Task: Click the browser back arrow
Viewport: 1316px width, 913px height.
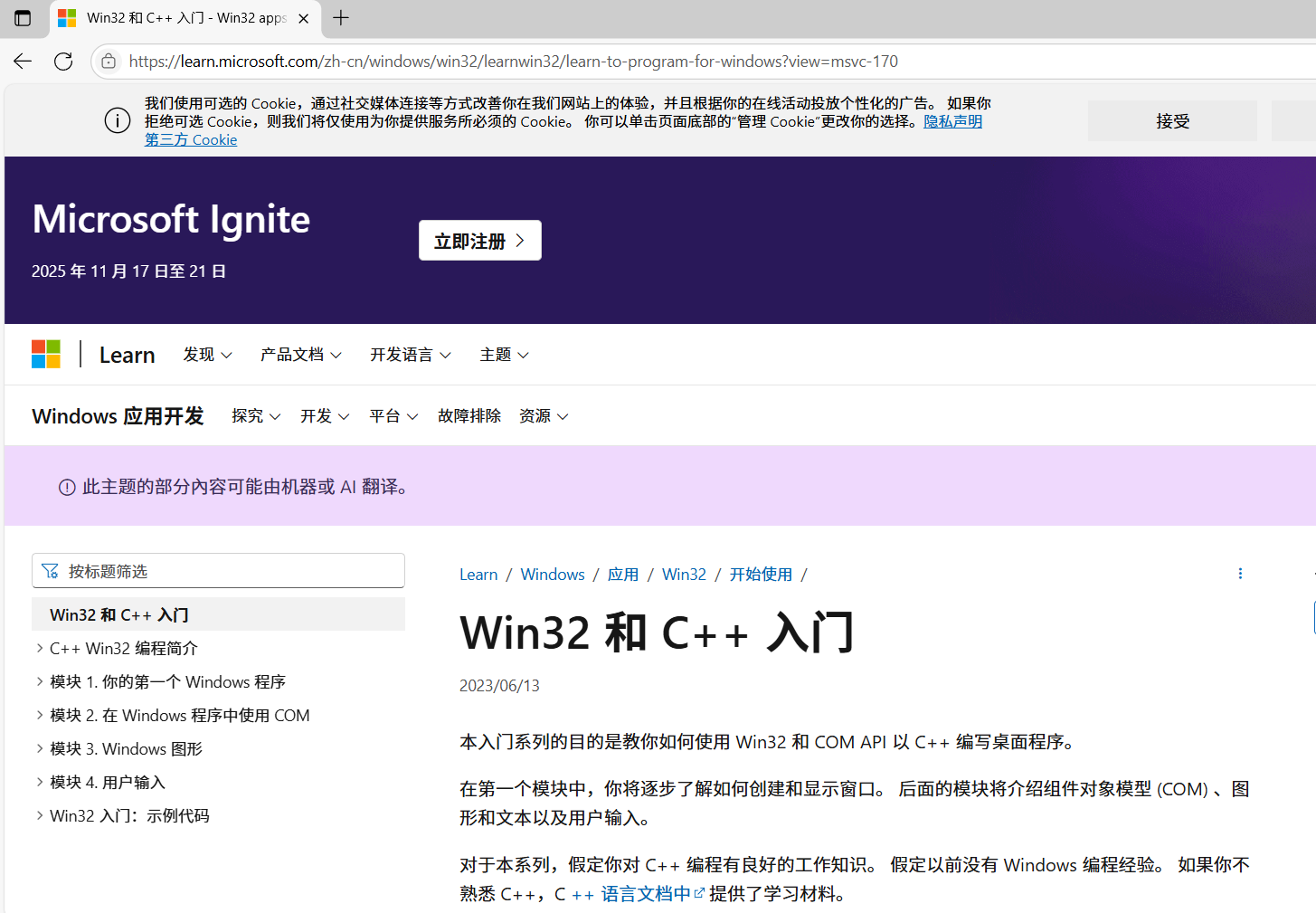Action: (23, 62)
